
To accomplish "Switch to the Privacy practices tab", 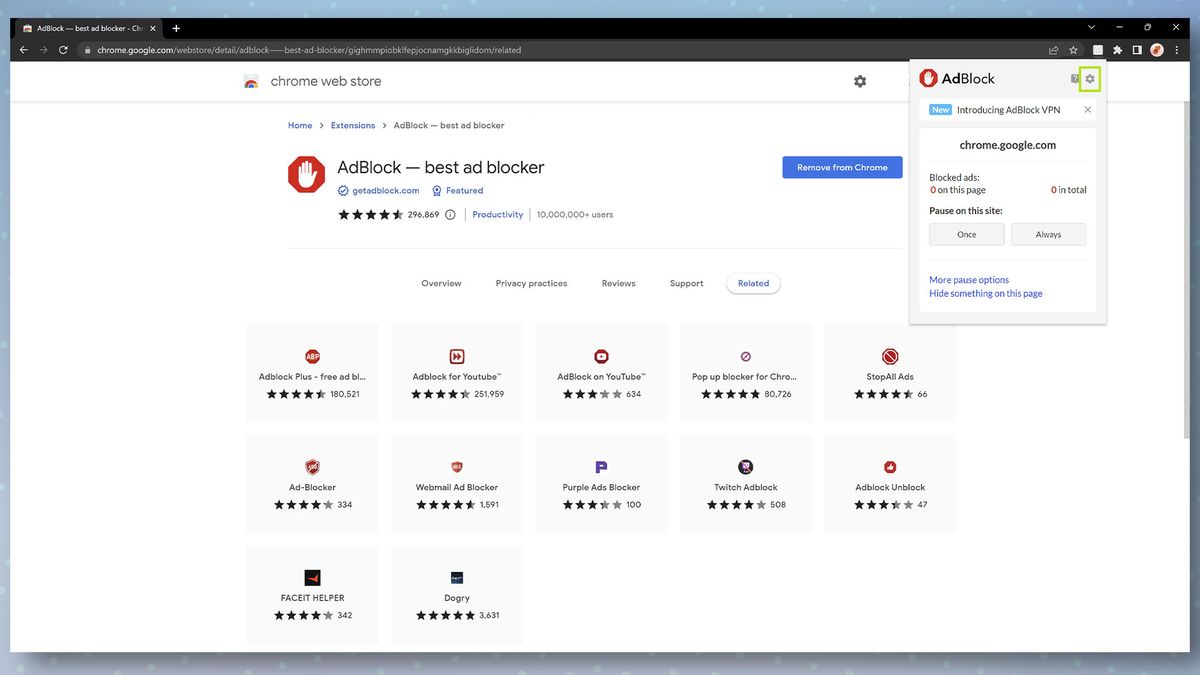I will (531, 283).
